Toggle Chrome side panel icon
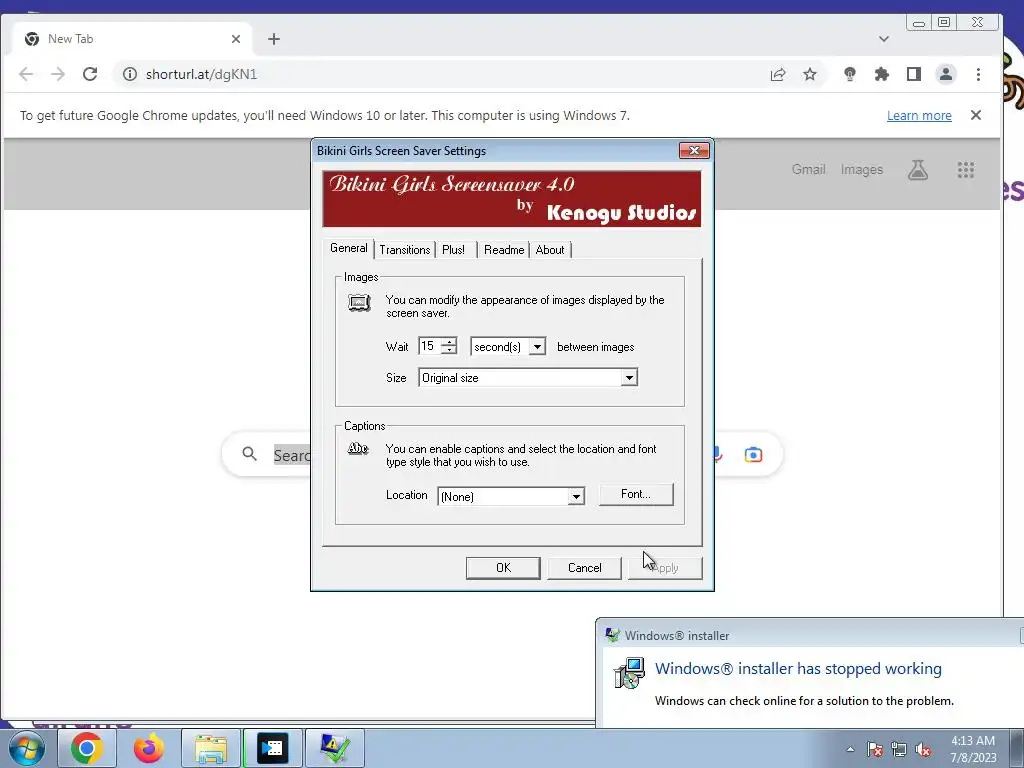 [x=914, y=74]
